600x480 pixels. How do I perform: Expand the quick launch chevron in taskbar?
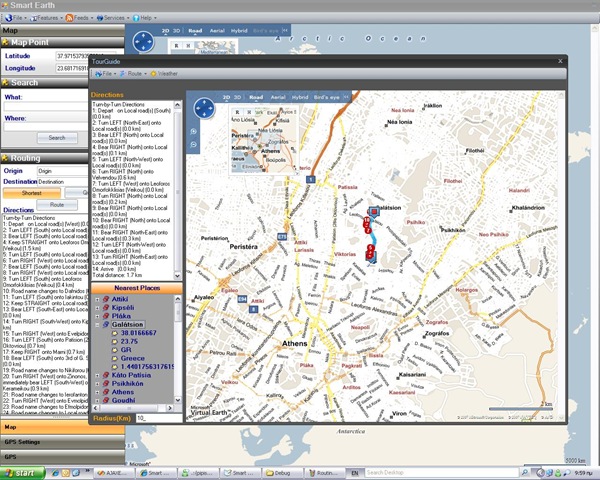(x=87, y=471)
